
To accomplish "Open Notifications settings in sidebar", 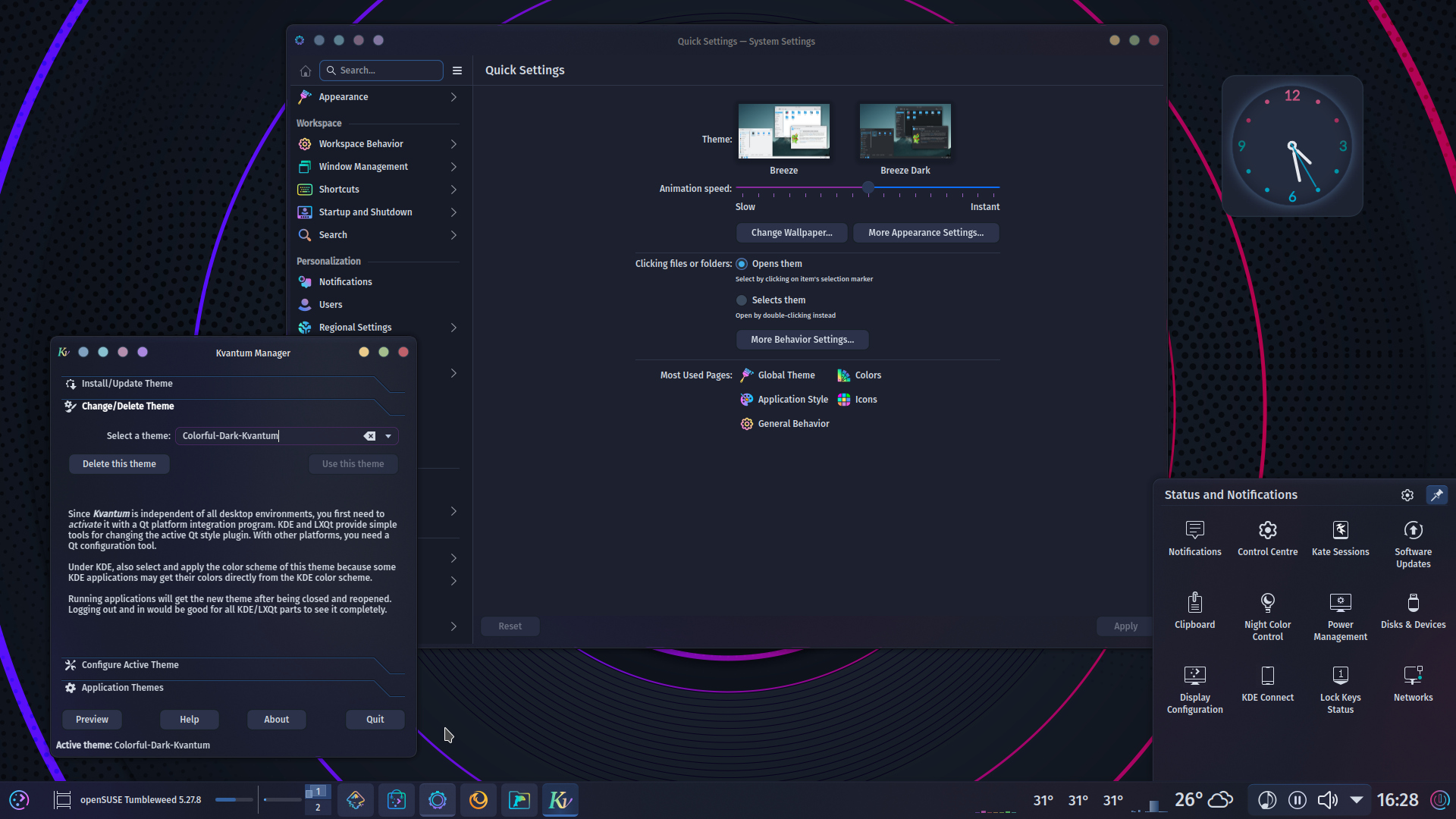I will pyautogui.click(x=378, y=282).
